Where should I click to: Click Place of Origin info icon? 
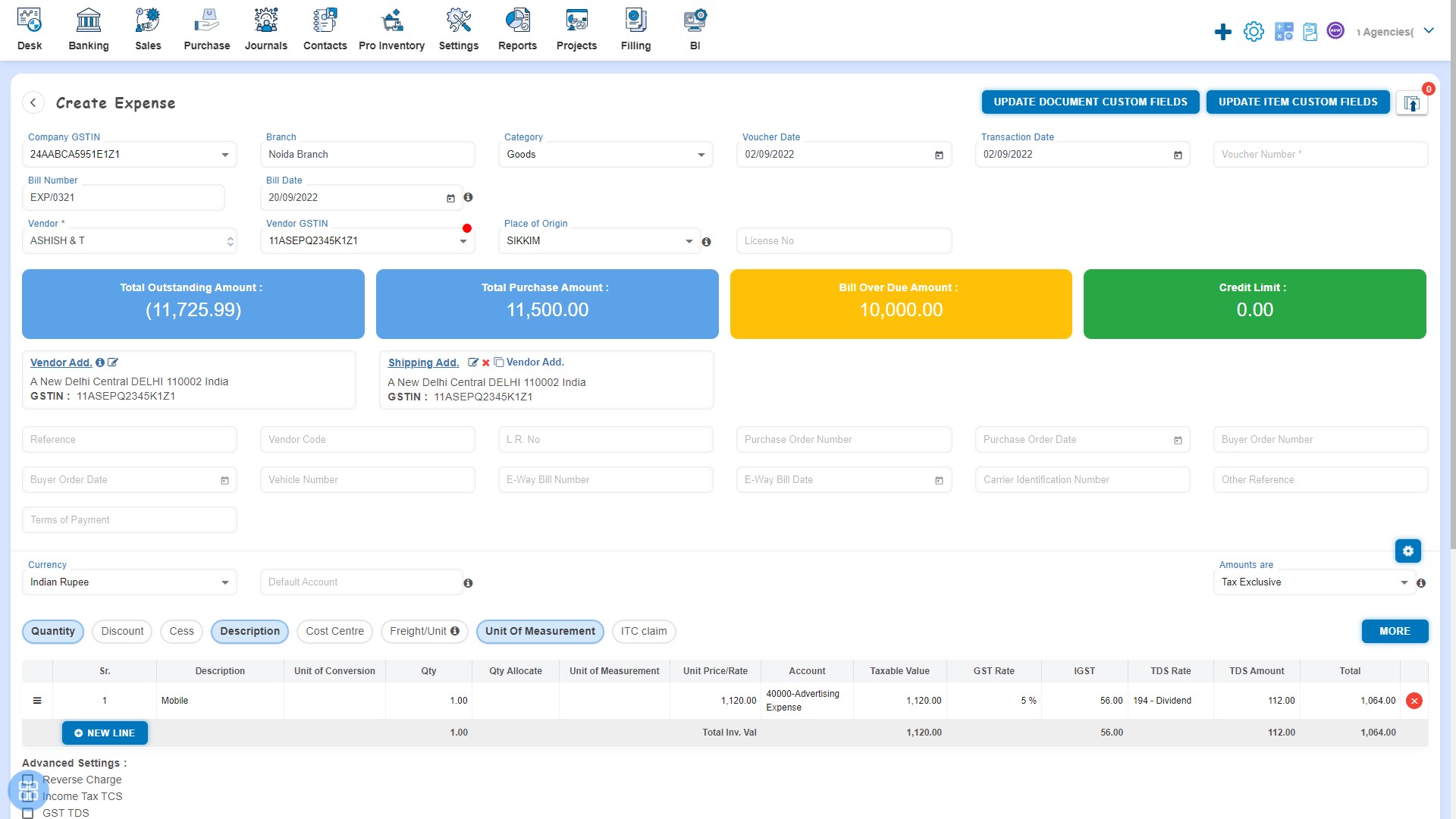pos(706,242)
